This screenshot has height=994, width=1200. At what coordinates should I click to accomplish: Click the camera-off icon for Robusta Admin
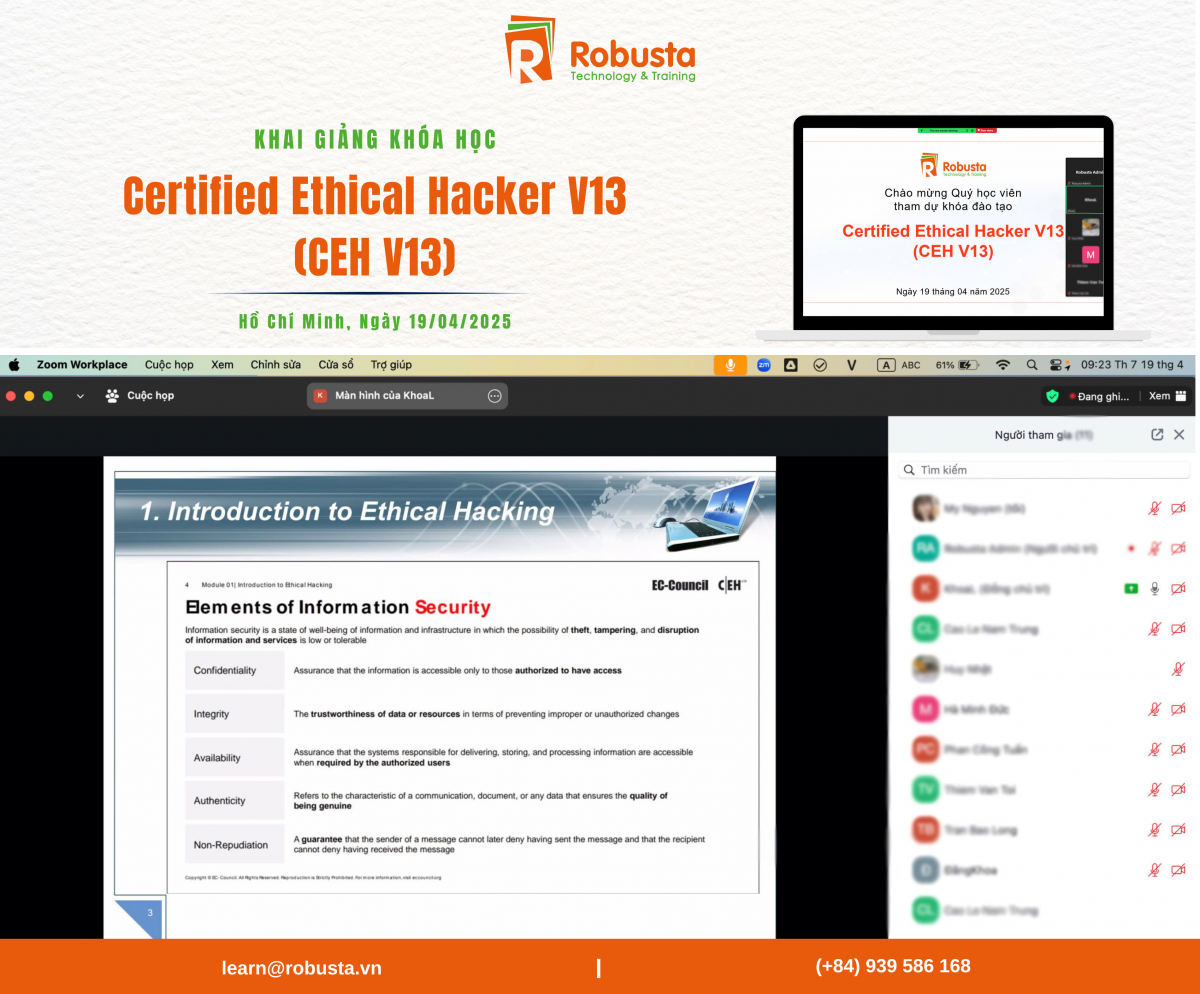(x=1178, y=548)
